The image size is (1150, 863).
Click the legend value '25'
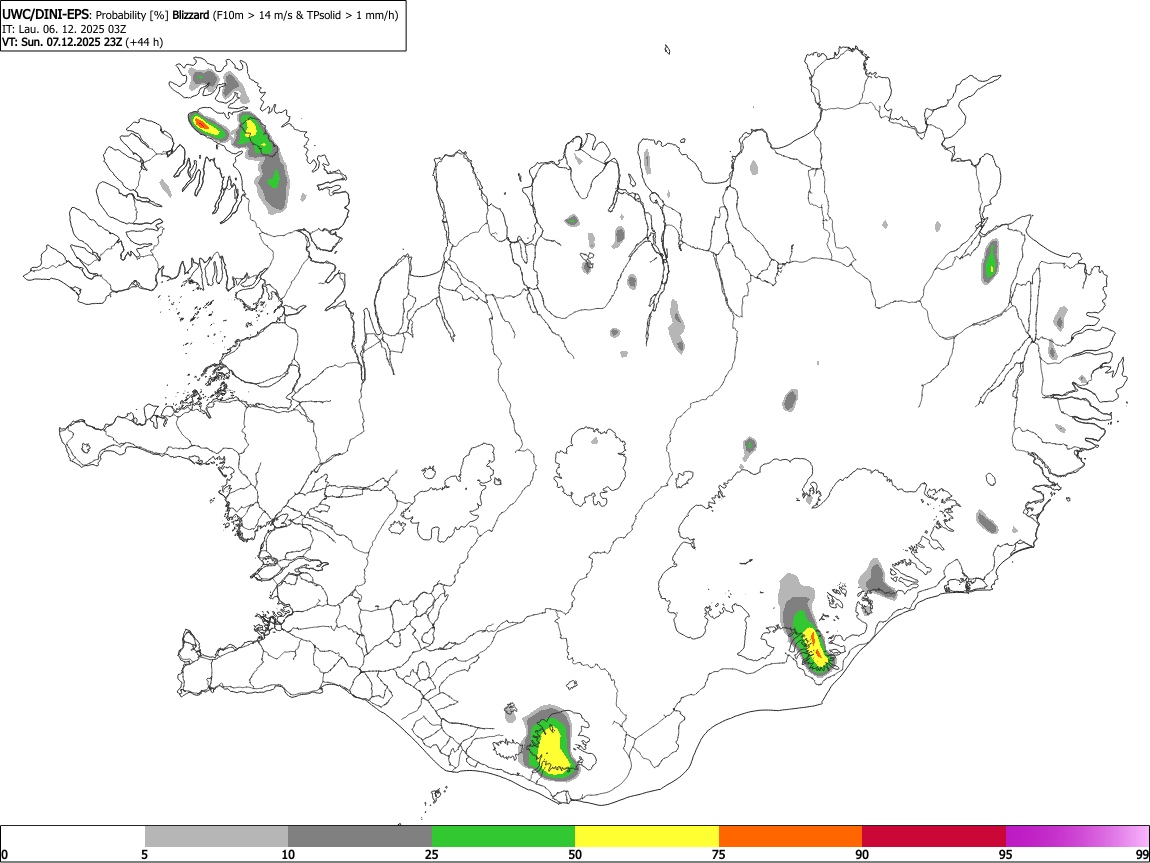click(432, 854)
